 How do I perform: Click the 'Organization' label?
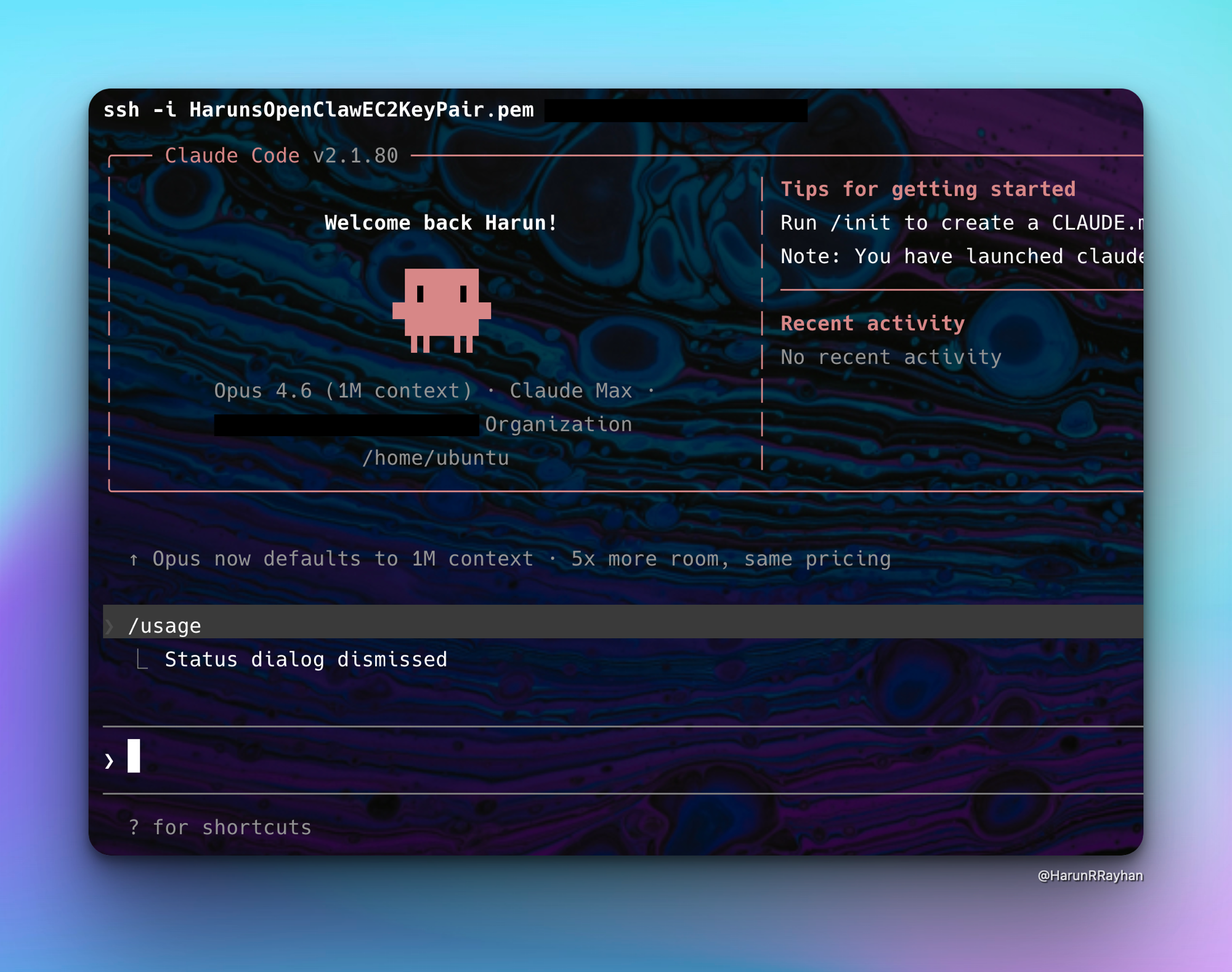point(559,424)
